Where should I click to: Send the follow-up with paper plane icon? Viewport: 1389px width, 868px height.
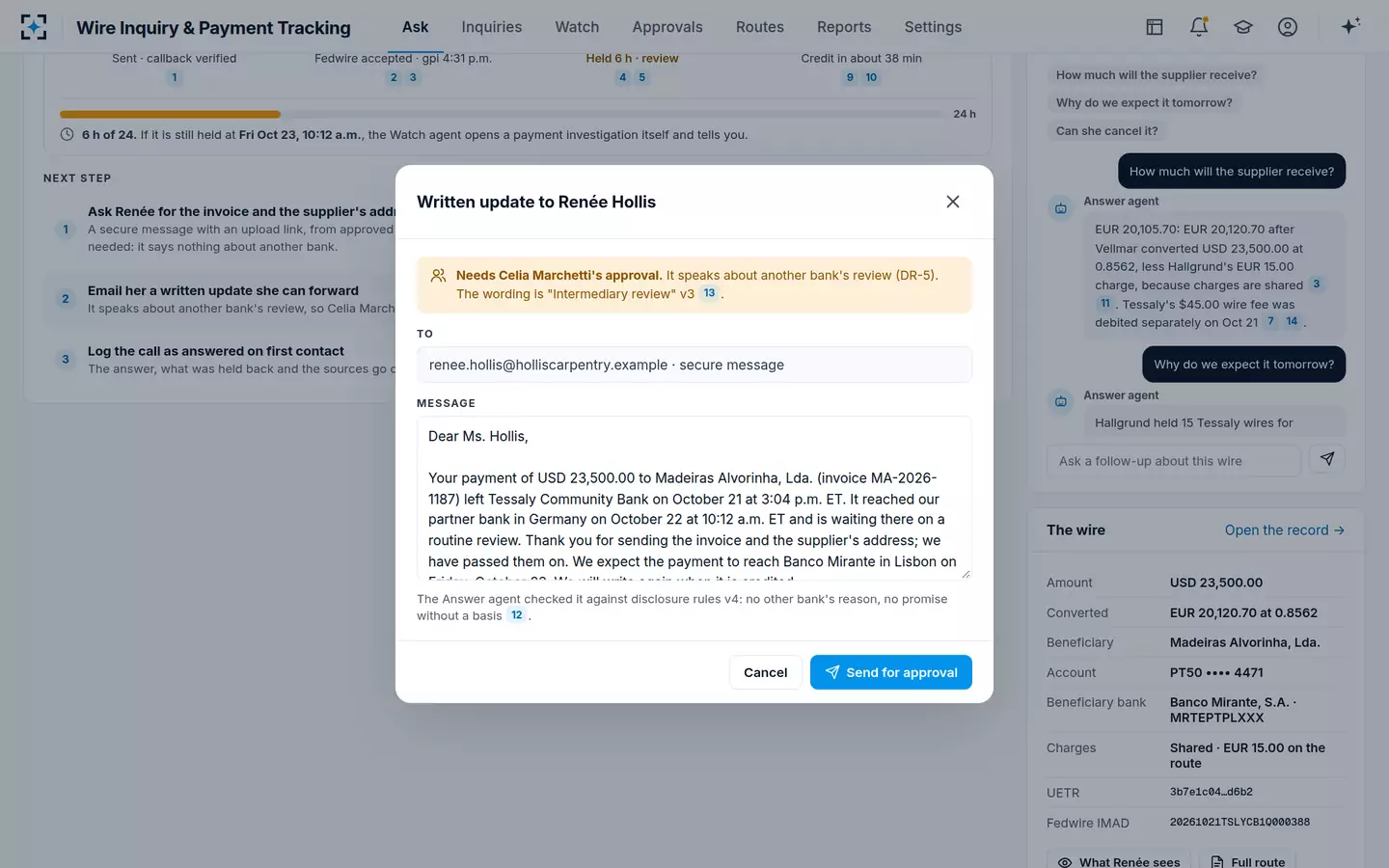tap(1327, 460)
